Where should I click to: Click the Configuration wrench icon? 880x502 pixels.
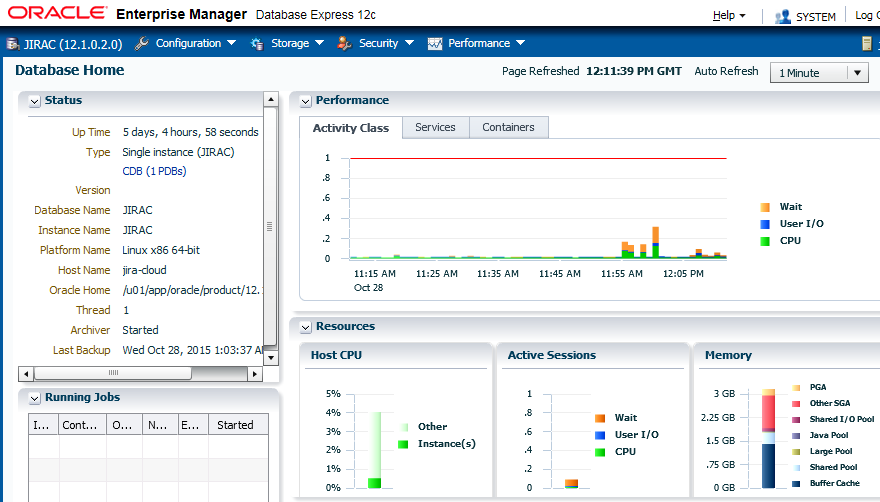141,43
